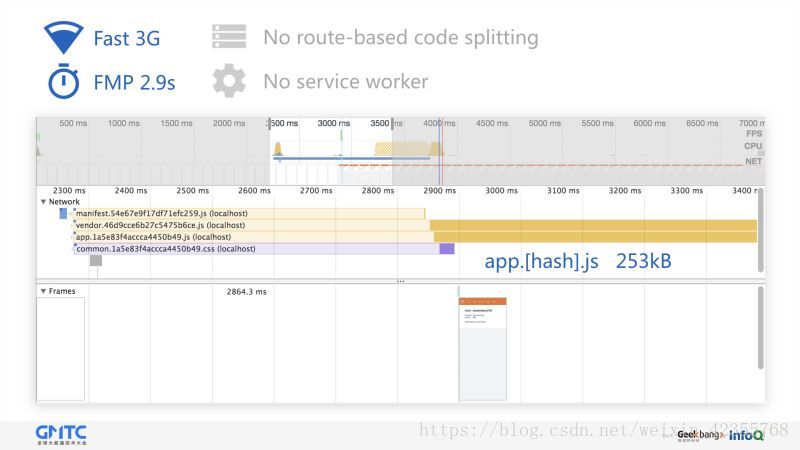Click the No service worker text
This screenshot has height=450, width=800.
346,82
